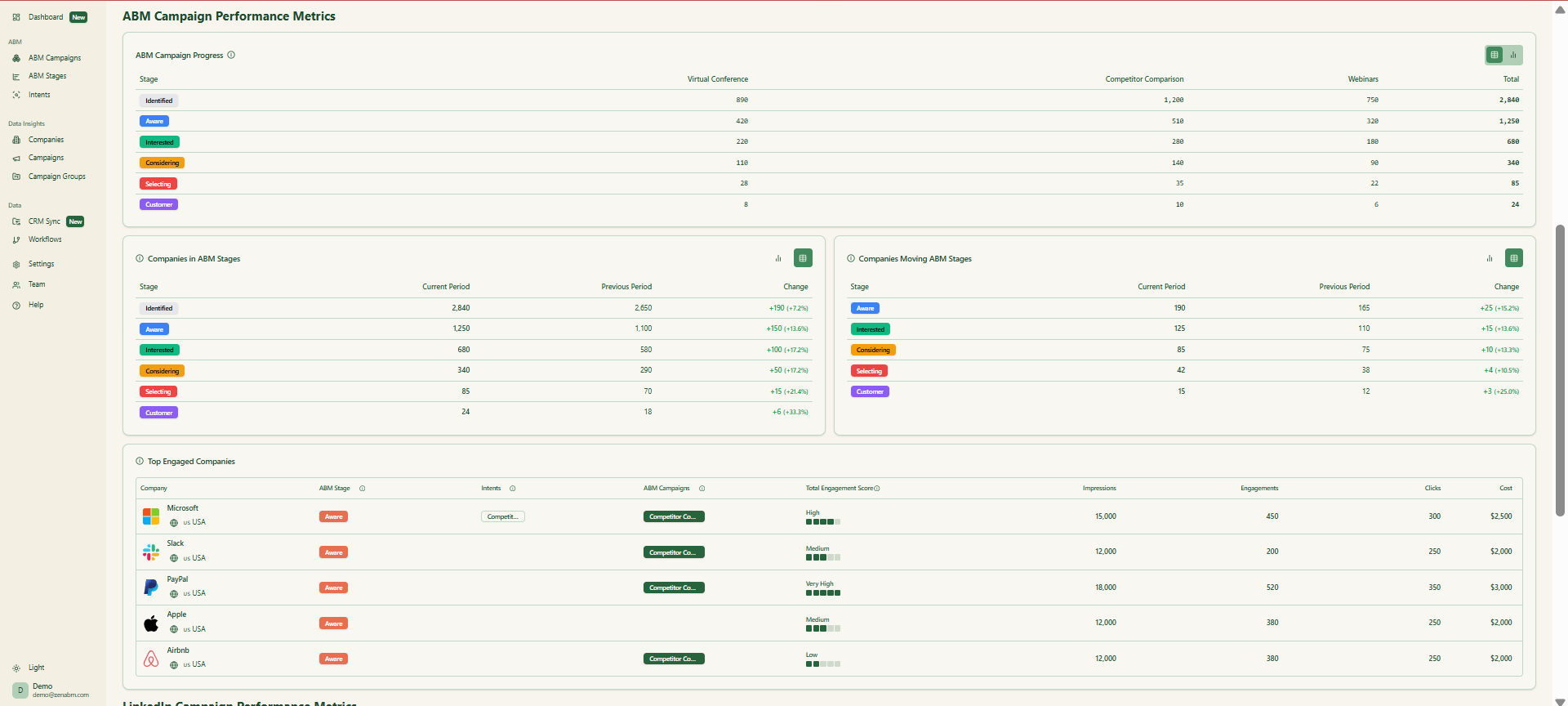Image resolution: width=1568 pixels, height=706 pixels.
Task: Click PayPal's Very High engagement score bar
Action: point(823,592)
